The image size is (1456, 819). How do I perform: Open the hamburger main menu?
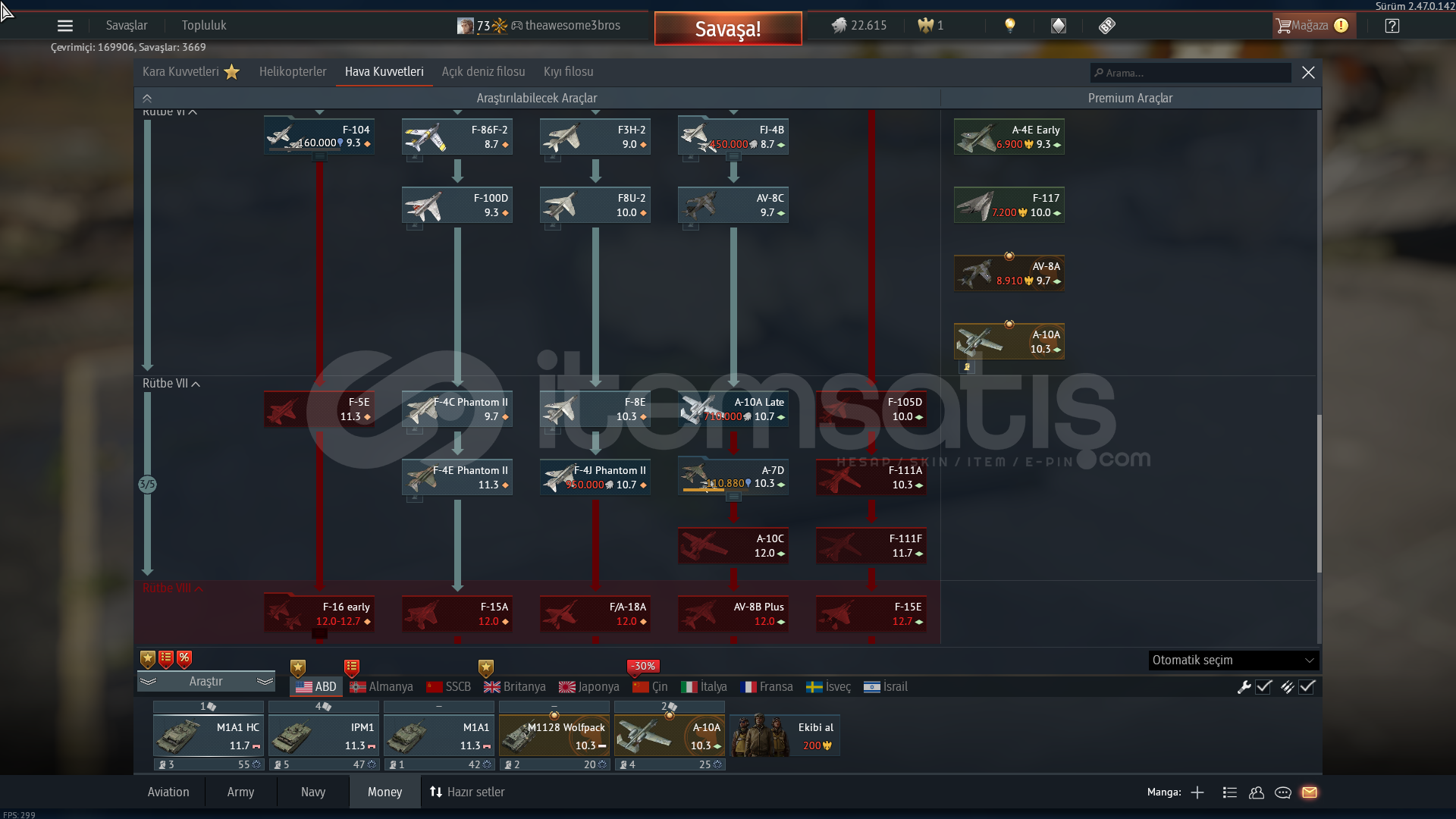click(65, 26)
